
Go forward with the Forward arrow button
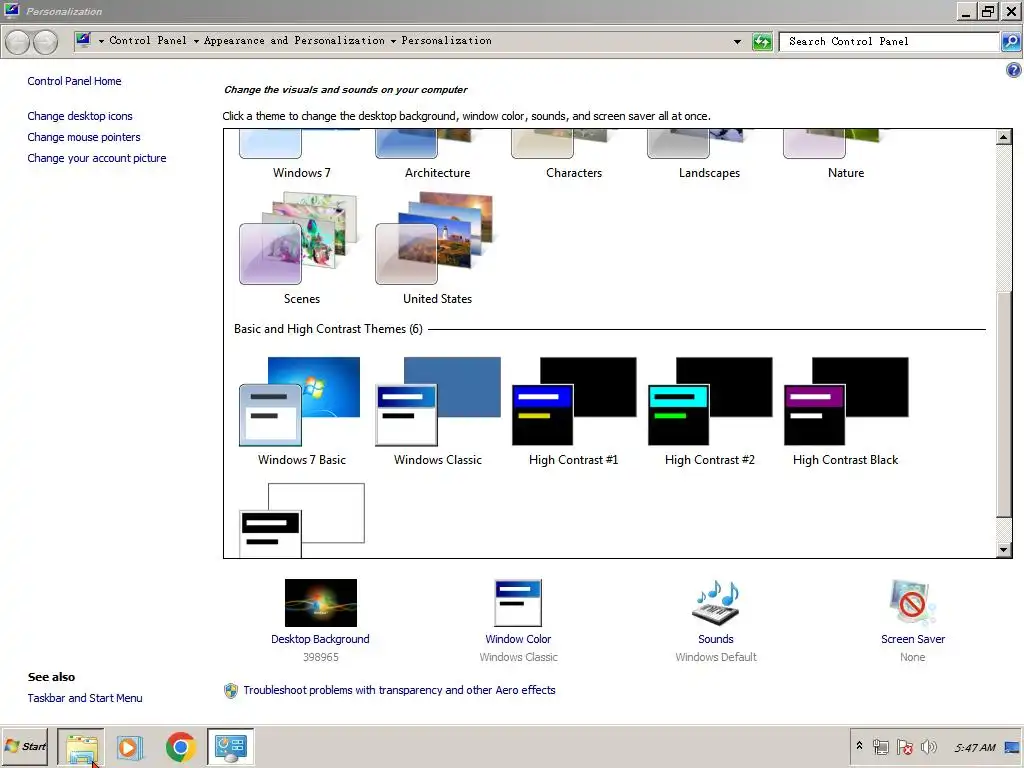coord(45,42)
